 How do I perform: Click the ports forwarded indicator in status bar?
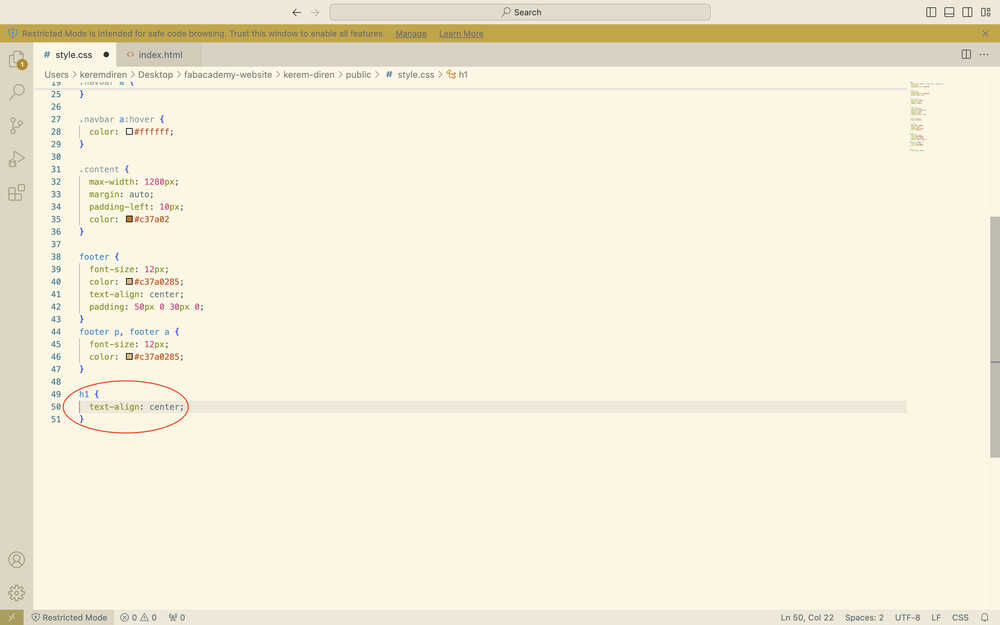177,617
